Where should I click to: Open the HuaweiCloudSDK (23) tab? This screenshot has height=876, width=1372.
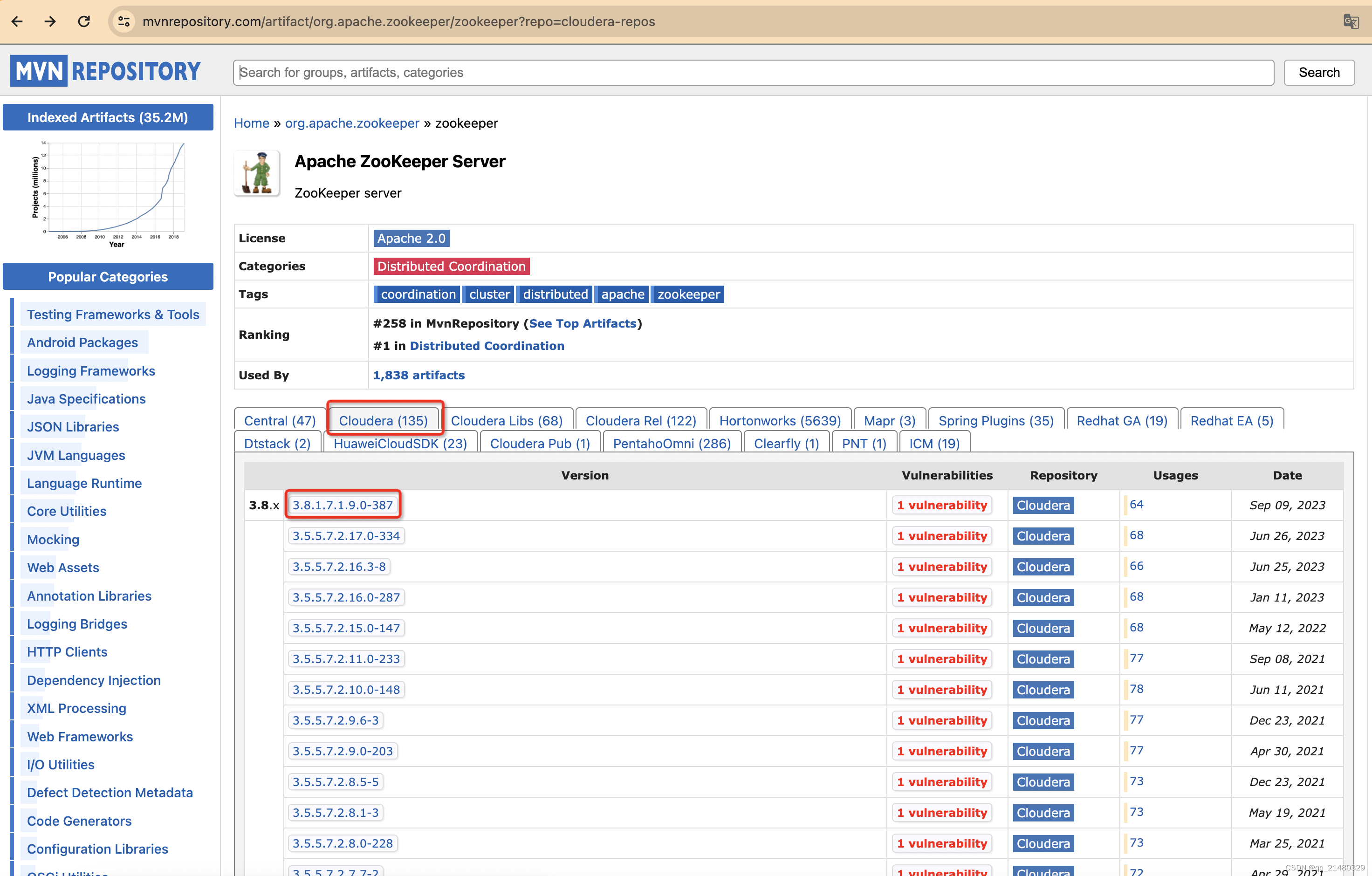(x=400, y=443)
